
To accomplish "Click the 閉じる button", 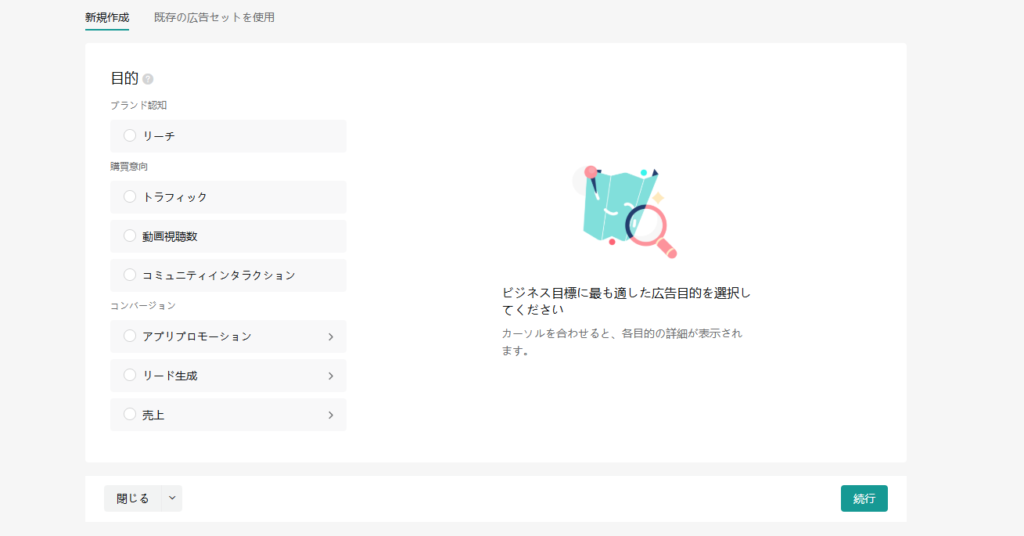I will tap(133, 498).
